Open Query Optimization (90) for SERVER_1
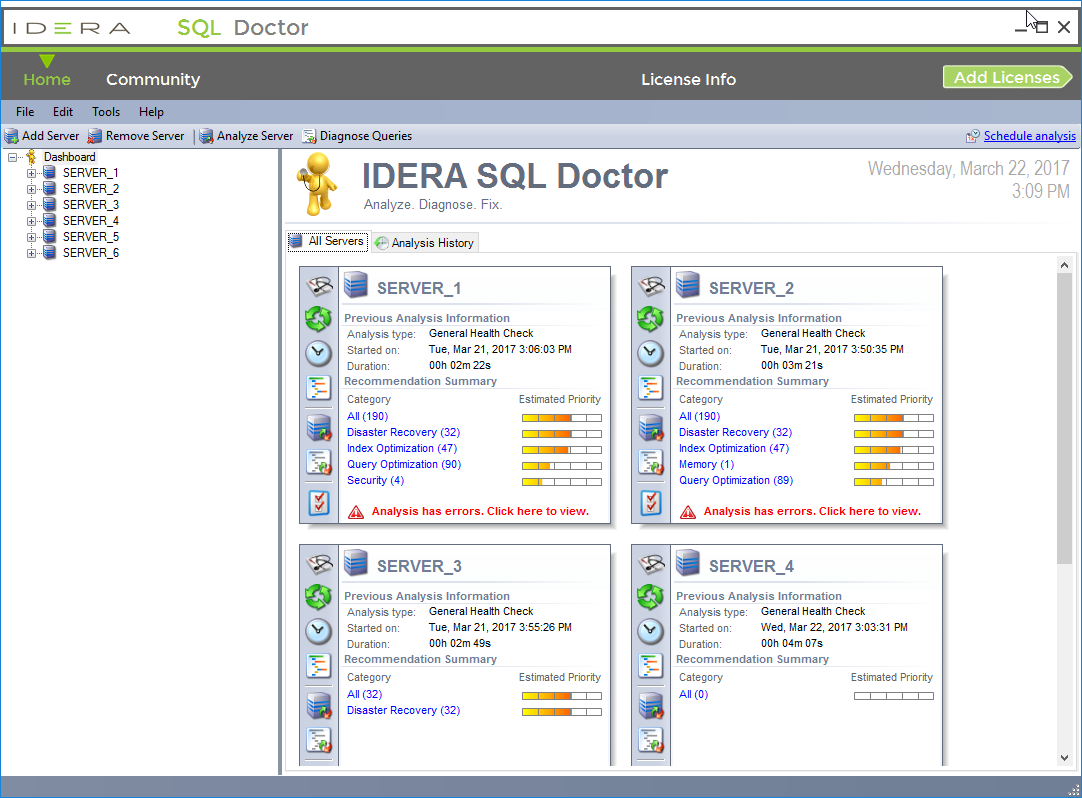Screen dimensions: 1082x798 [x=404, y=465]
